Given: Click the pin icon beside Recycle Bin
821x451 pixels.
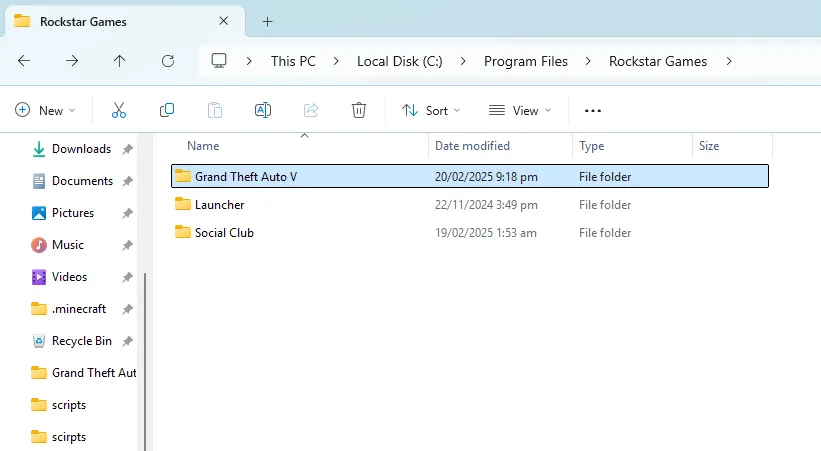Looking at the screenshot, I should (127, 341).
